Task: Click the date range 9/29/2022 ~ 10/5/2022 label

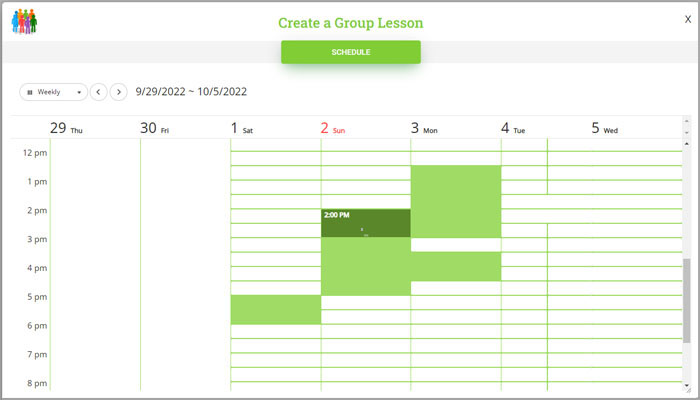Action: pyautogui.click(x=191, y=92)
